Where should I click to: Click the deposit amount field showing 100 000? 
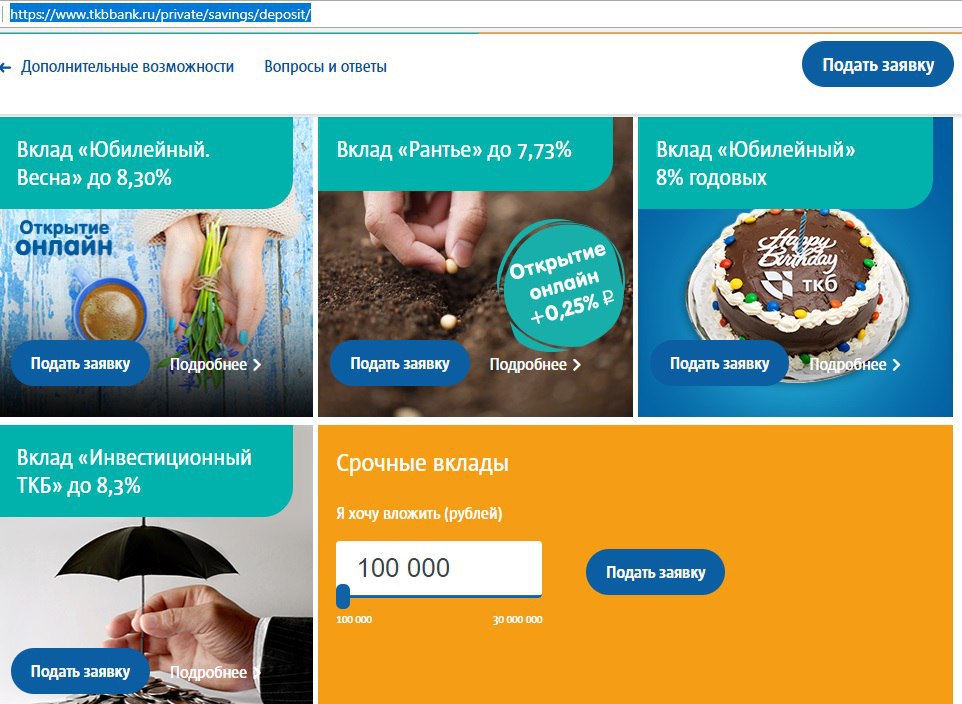(x=439, y=568)
